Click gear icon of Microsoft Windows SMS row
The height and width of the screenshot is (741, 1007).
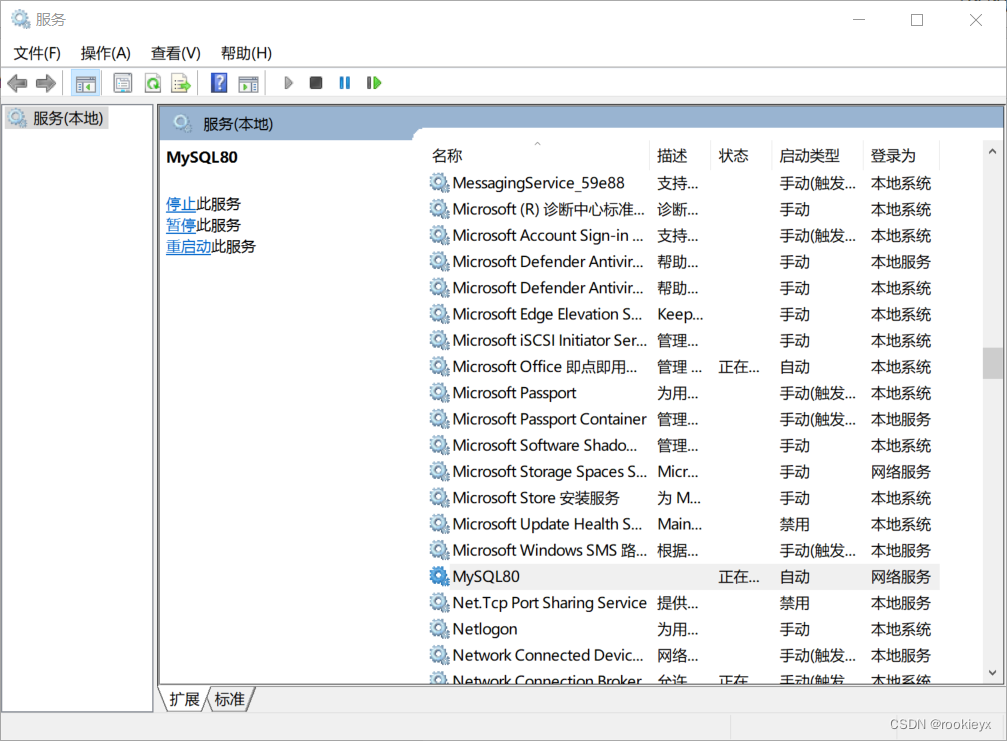click(x=439, y=550)
